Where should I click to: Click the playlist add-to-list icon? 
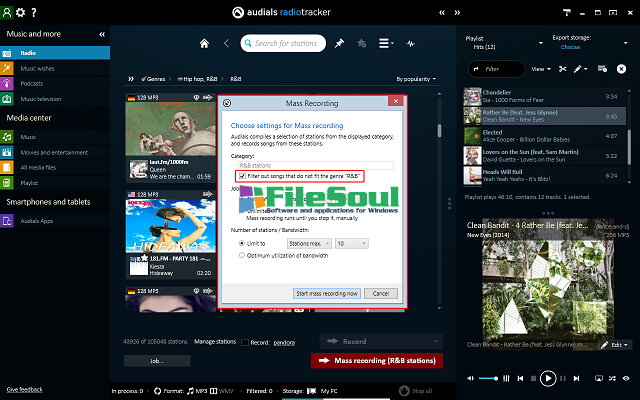point(602,69)
